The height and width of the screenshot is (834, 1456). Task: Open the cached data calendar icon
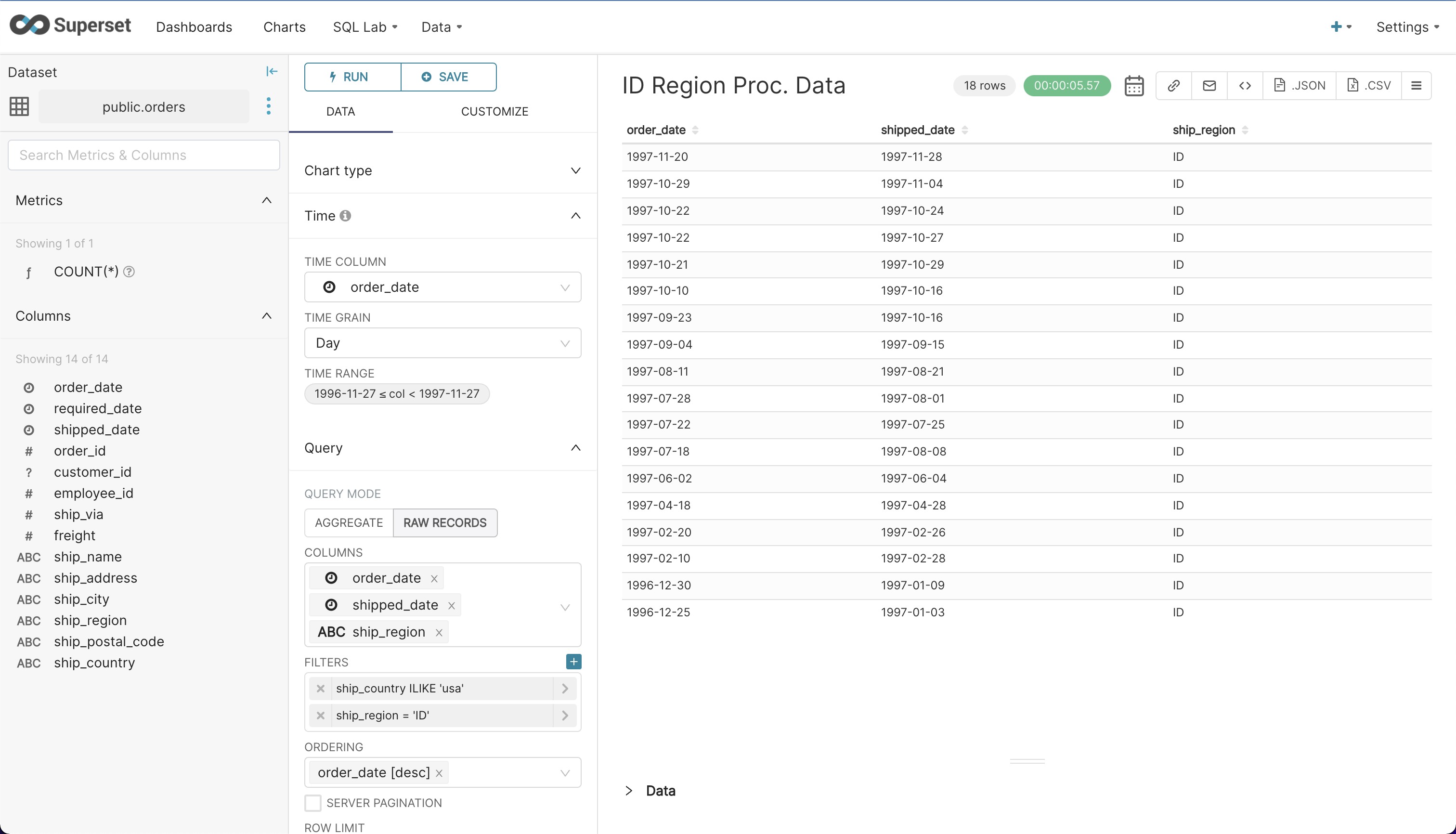coord(1134,85)
